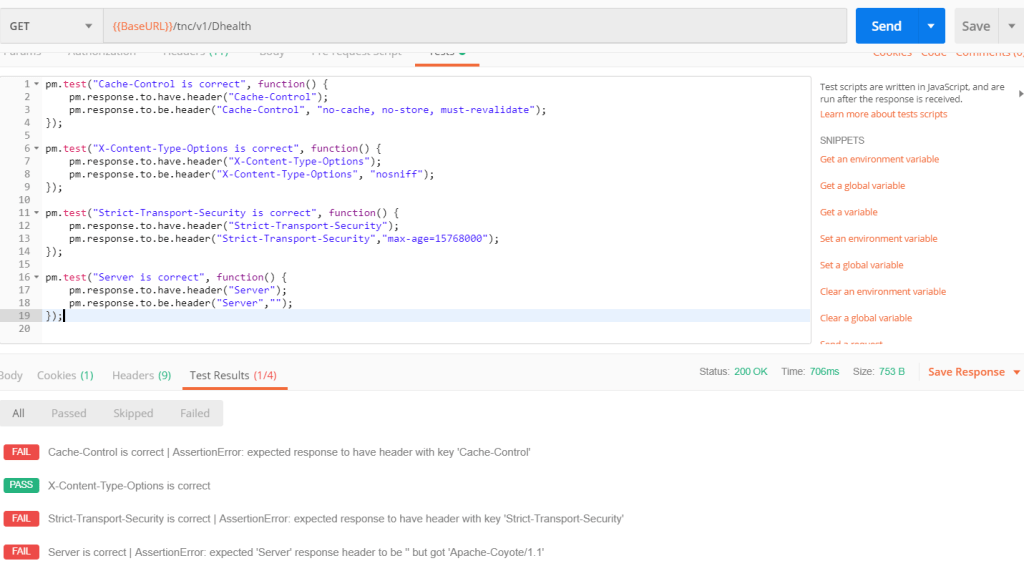Click the green PASS badge
Image resolution: width=1024 pixels, height=576 pixels.
tap(21, 485)
